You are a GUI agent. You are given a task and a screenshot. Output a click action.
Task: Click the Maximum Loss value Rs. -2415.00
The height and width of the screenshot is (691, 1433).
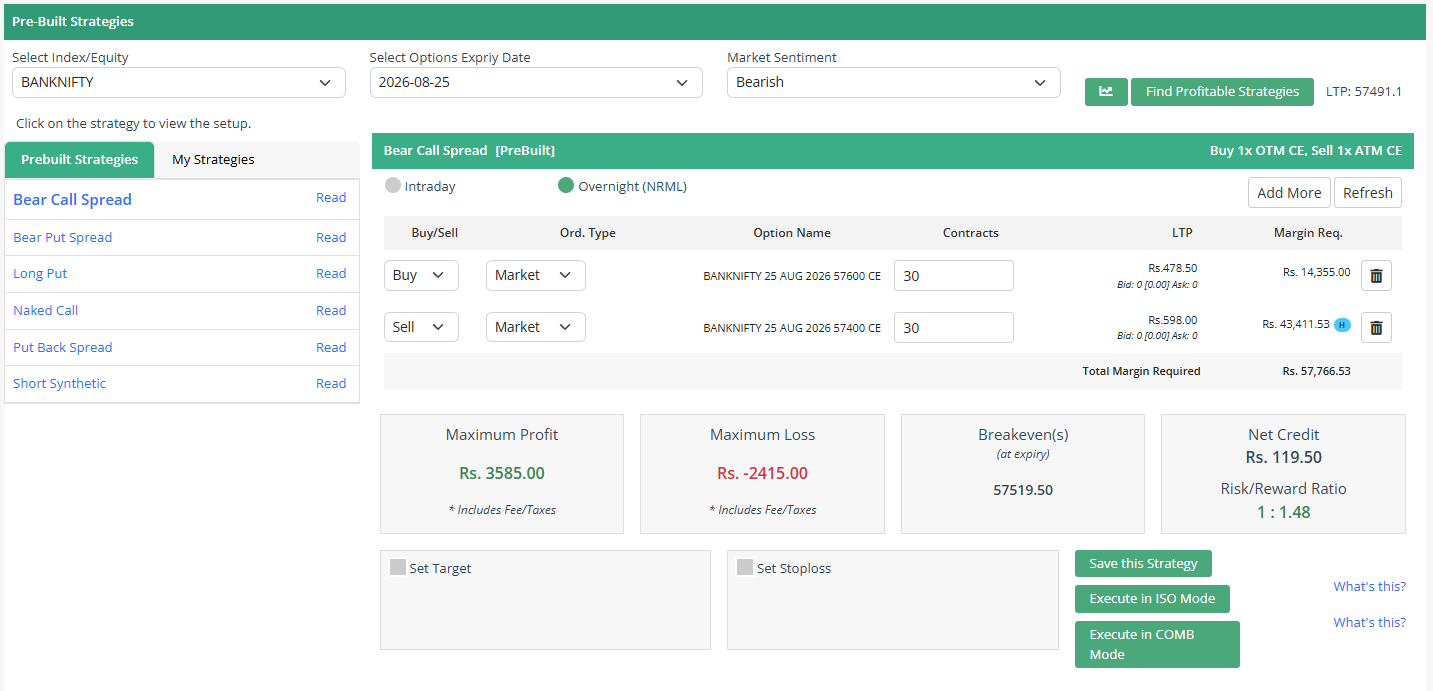pos(762,473)
